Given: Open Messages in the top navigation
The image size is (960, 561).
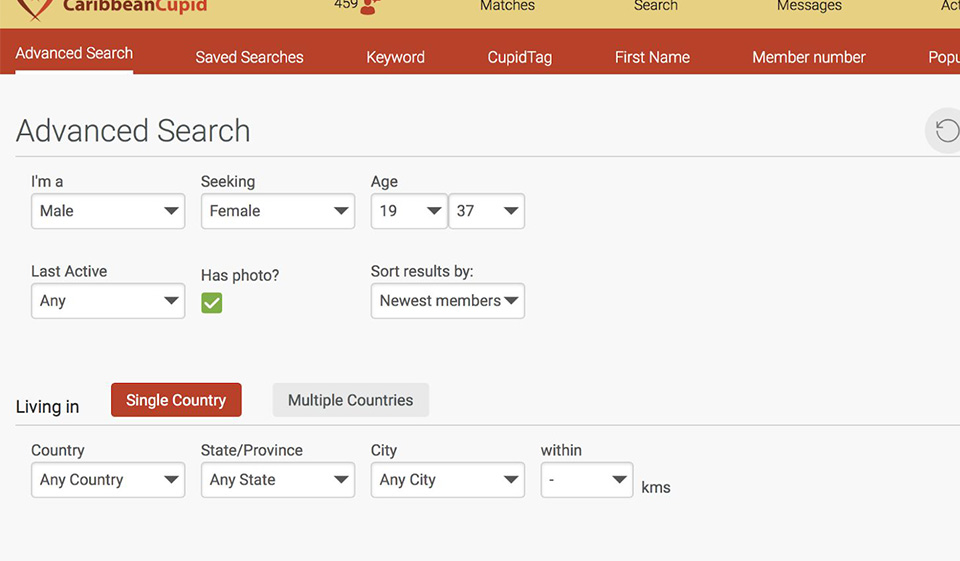Looking at the screenshot, I should (x=809, y=7).
